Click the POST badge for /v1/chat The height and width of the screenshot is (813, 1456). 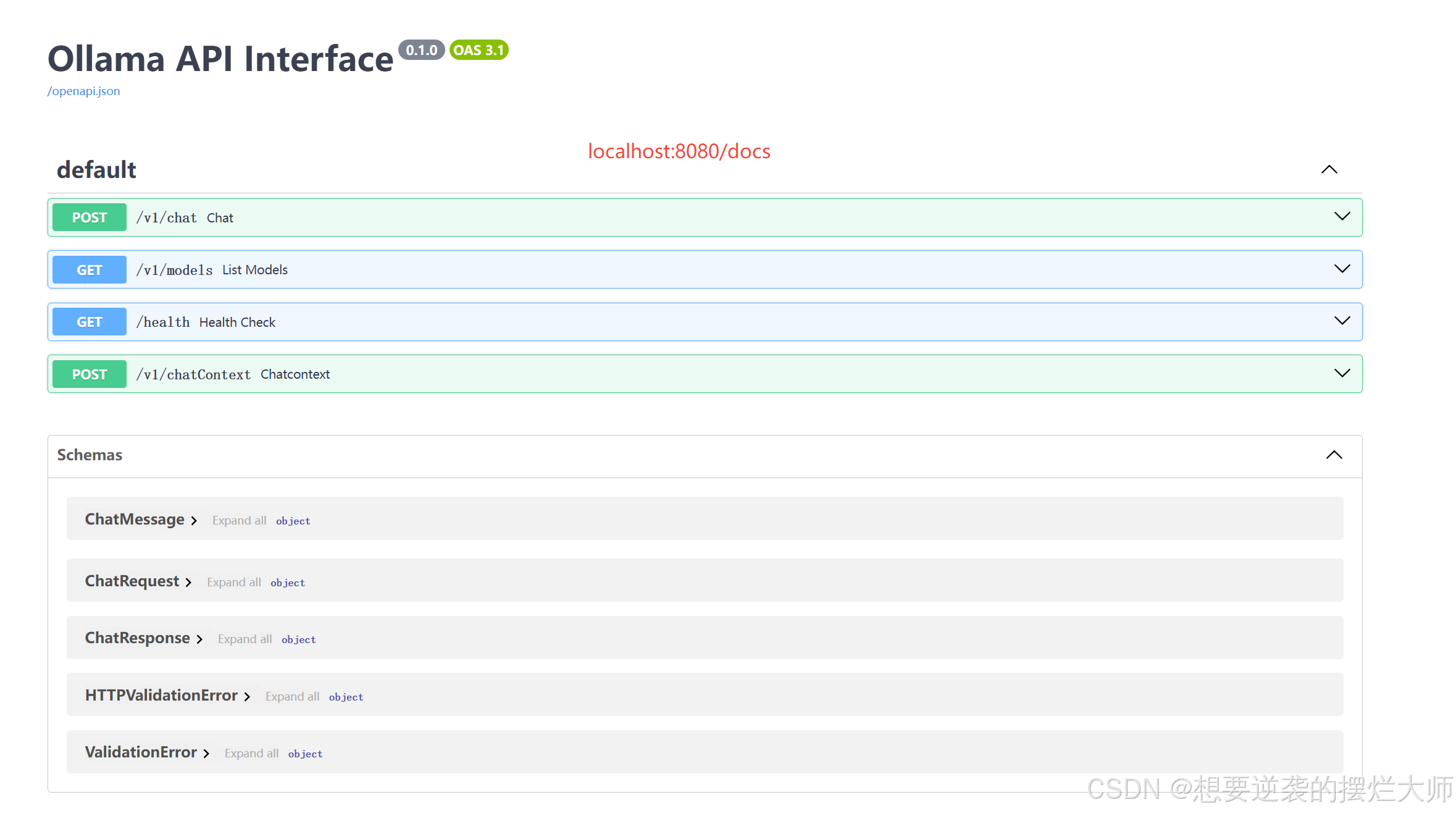tap(90, 217)
